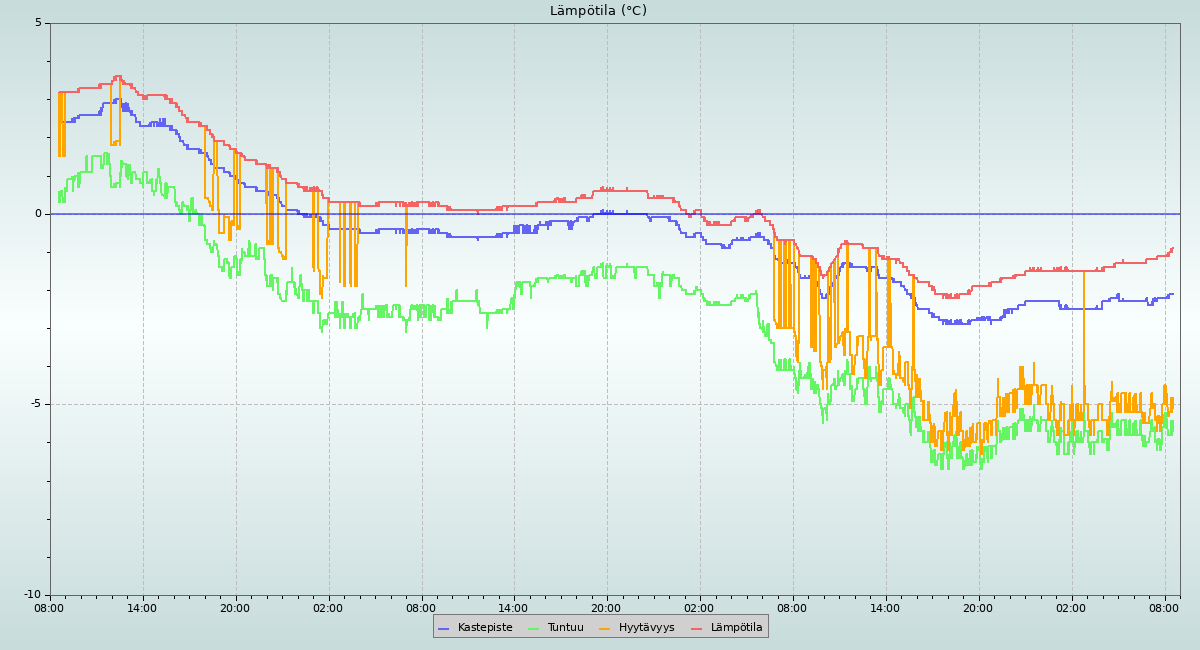The height and width of the screenshot is (650, 1200).
Task: Click red line marker beside Lämpötila
Action: [697, 628]
